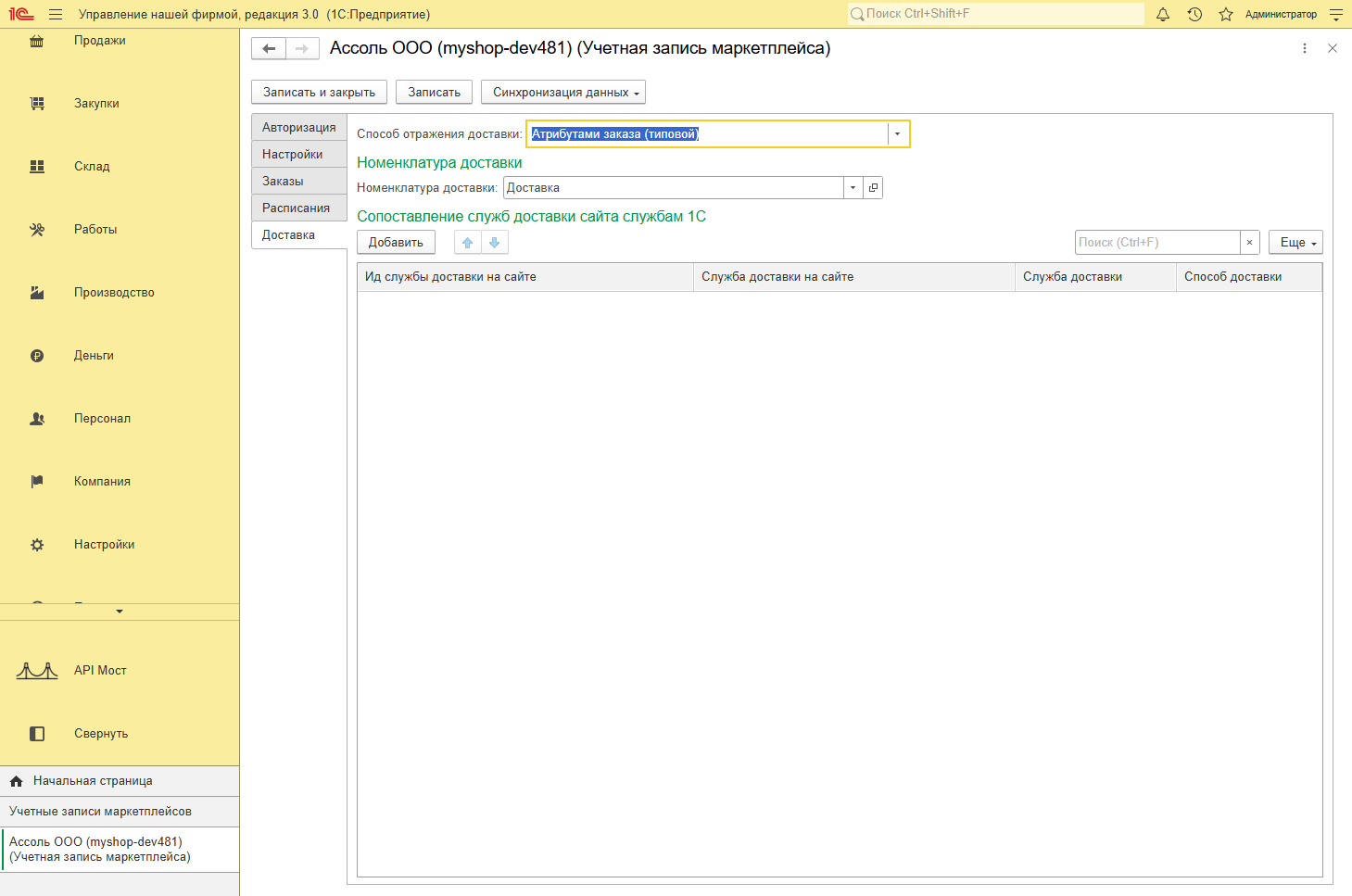Go forward with the right arrow button
Image resolution: width=1352 pixels, height=896 pixels.
[x=302, y=48]
